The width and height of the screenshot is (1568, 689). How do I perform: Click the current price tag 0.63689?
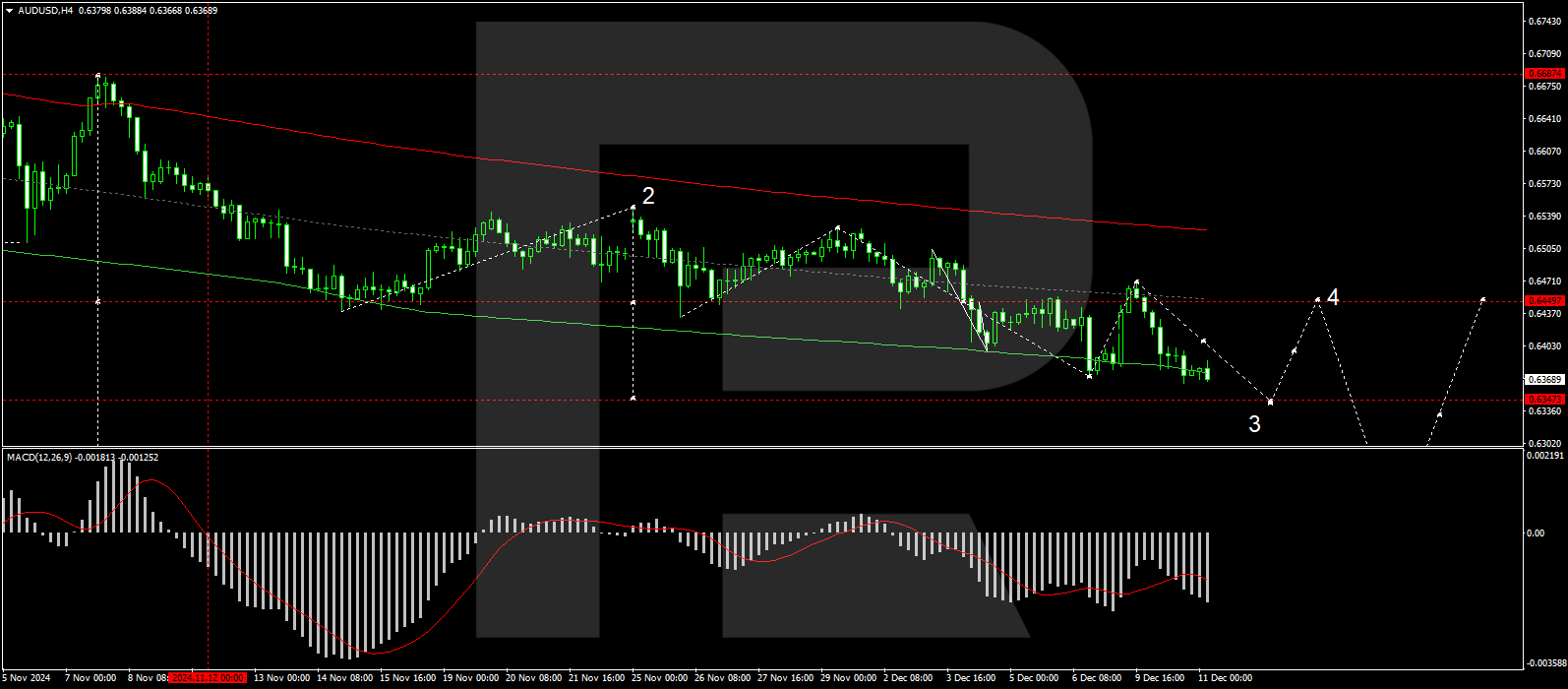coord(1543,380)
